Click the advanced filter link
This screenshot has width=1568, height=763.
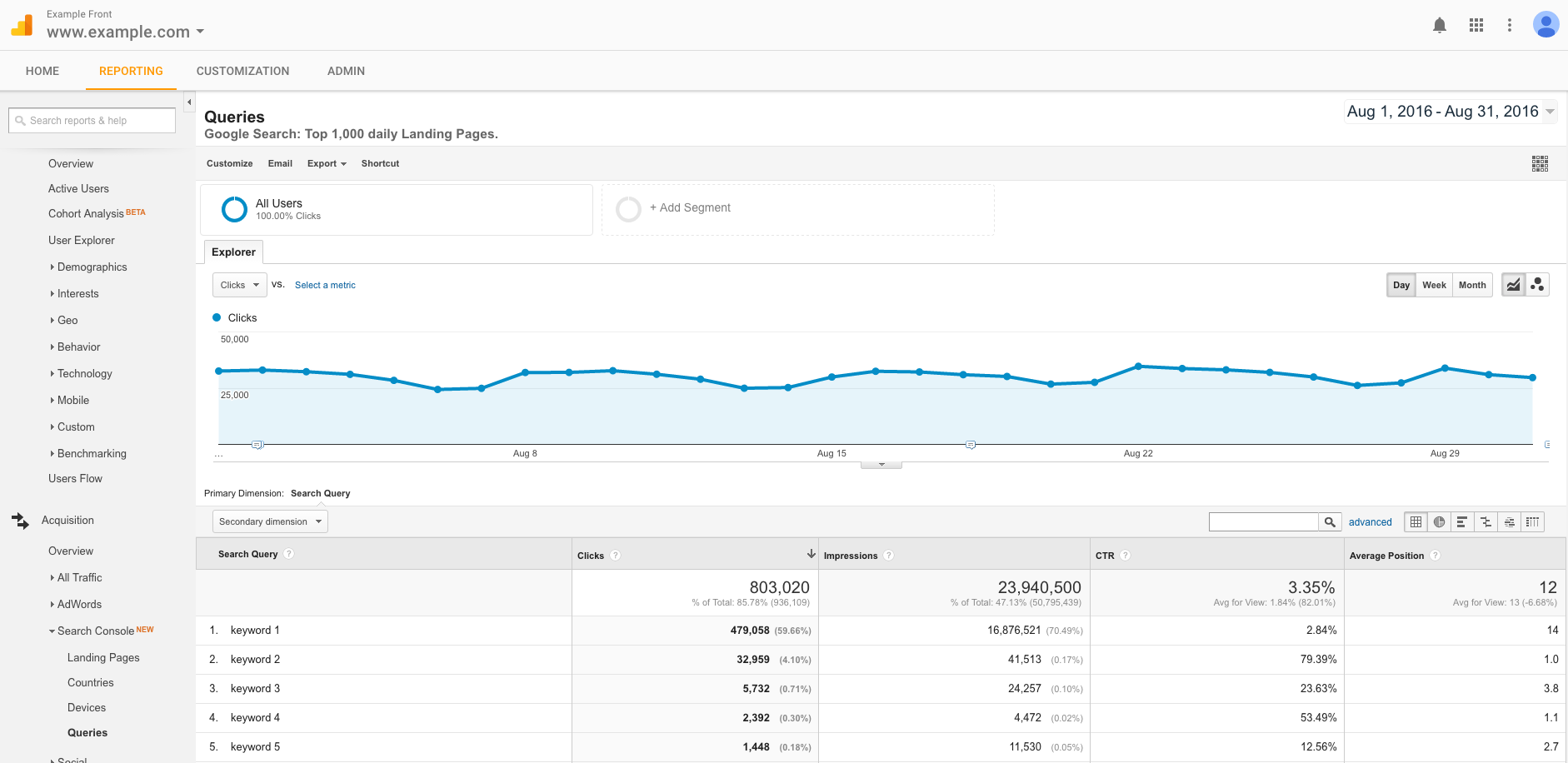1370,521
